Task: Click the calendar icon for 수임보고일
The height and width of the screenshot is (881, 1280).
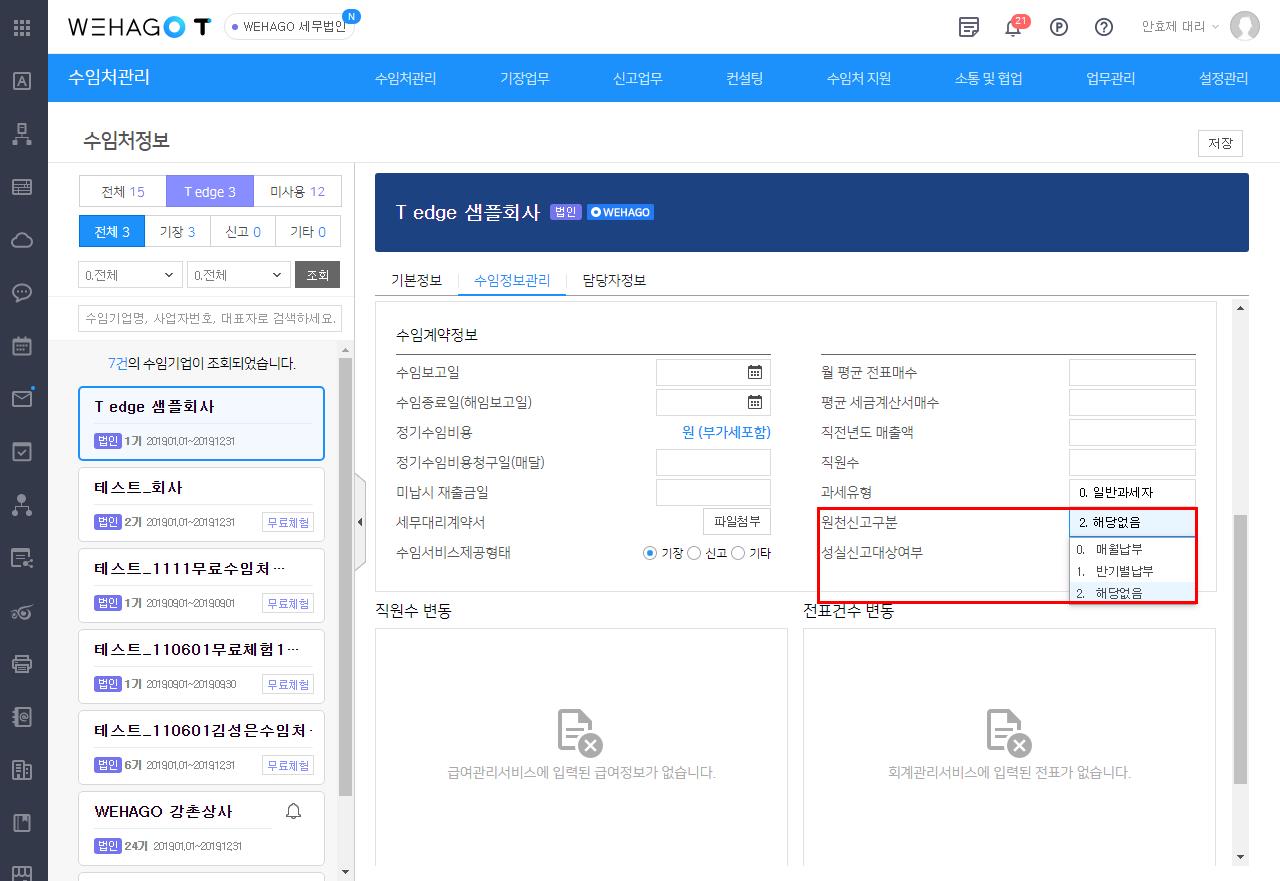Action: [x=755, y=372]
